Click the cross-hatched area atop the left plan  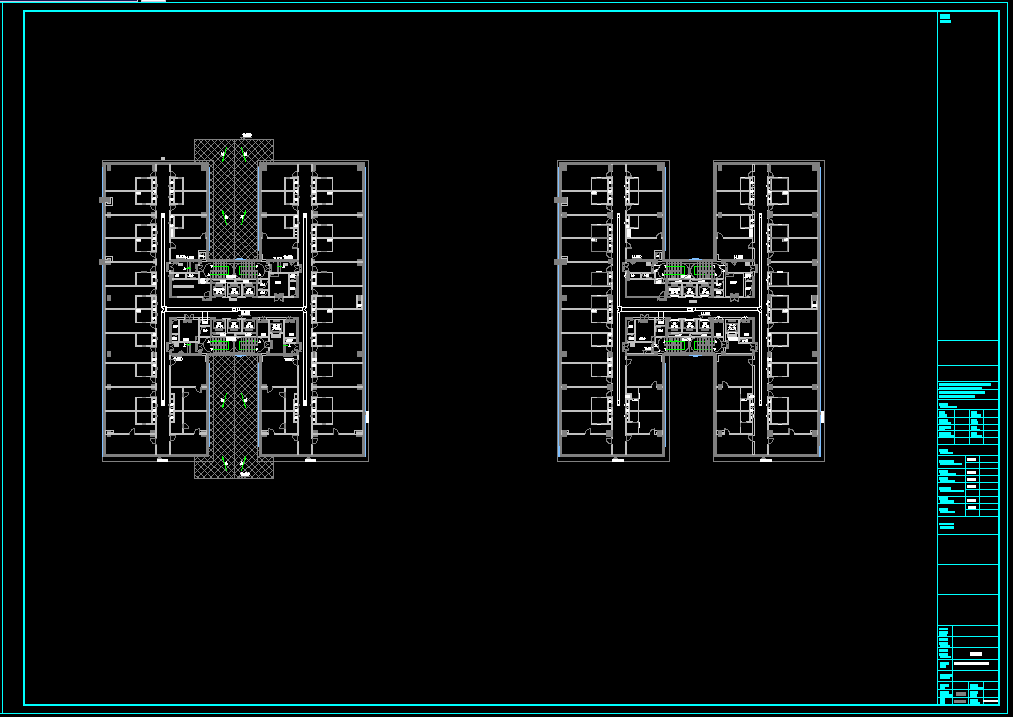(234, 200)
